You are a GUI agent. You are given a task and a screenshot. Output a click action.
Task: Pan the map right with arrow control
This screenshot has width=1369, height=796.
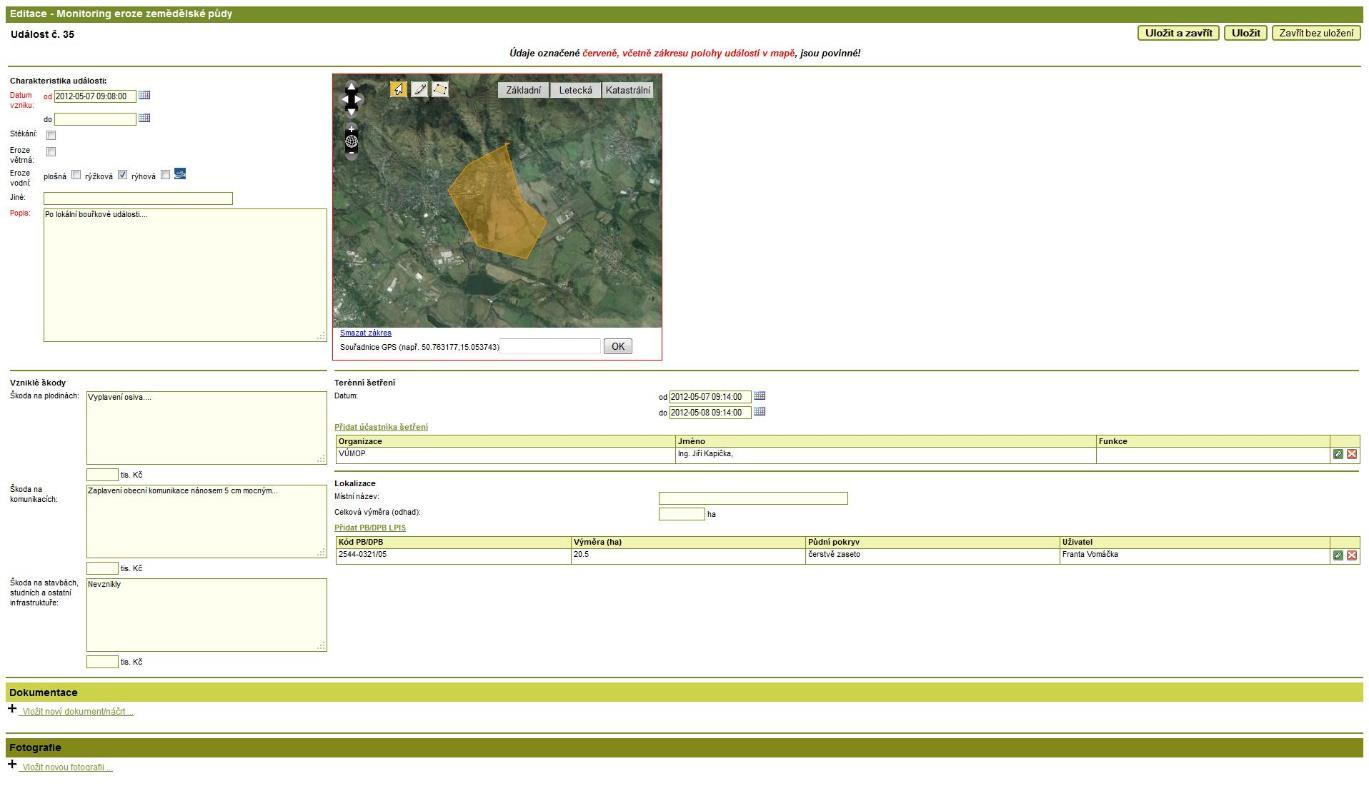click(x=358, y=99)
